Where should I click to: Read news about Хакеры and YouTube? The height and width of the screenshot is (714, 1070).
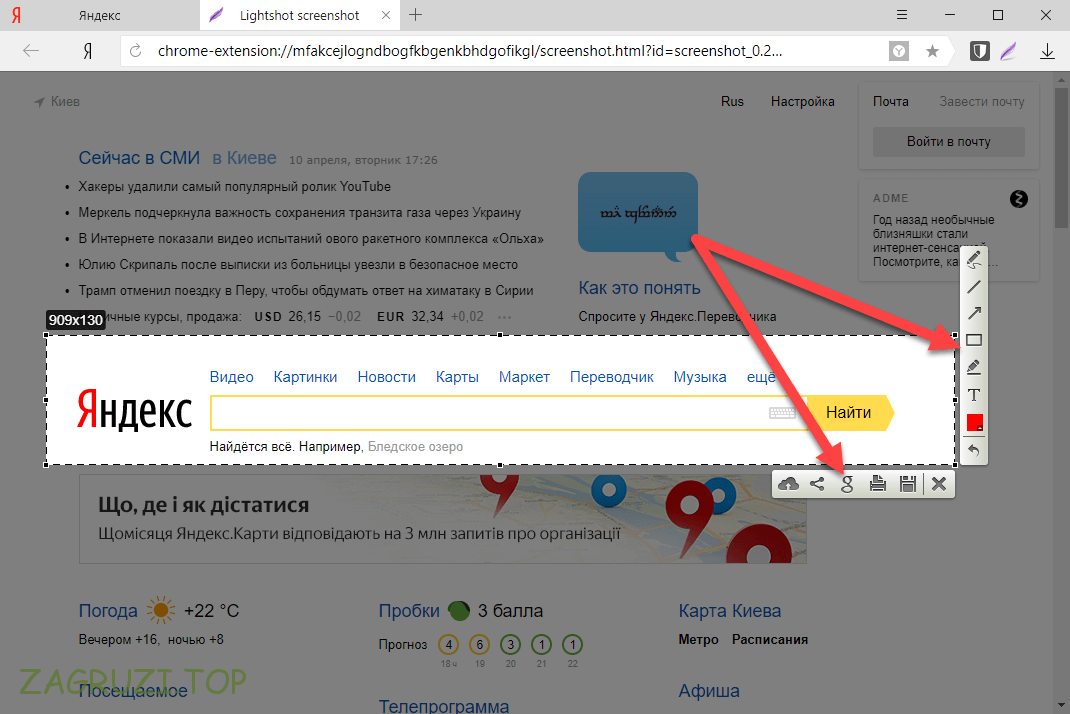tap(235, 186)
